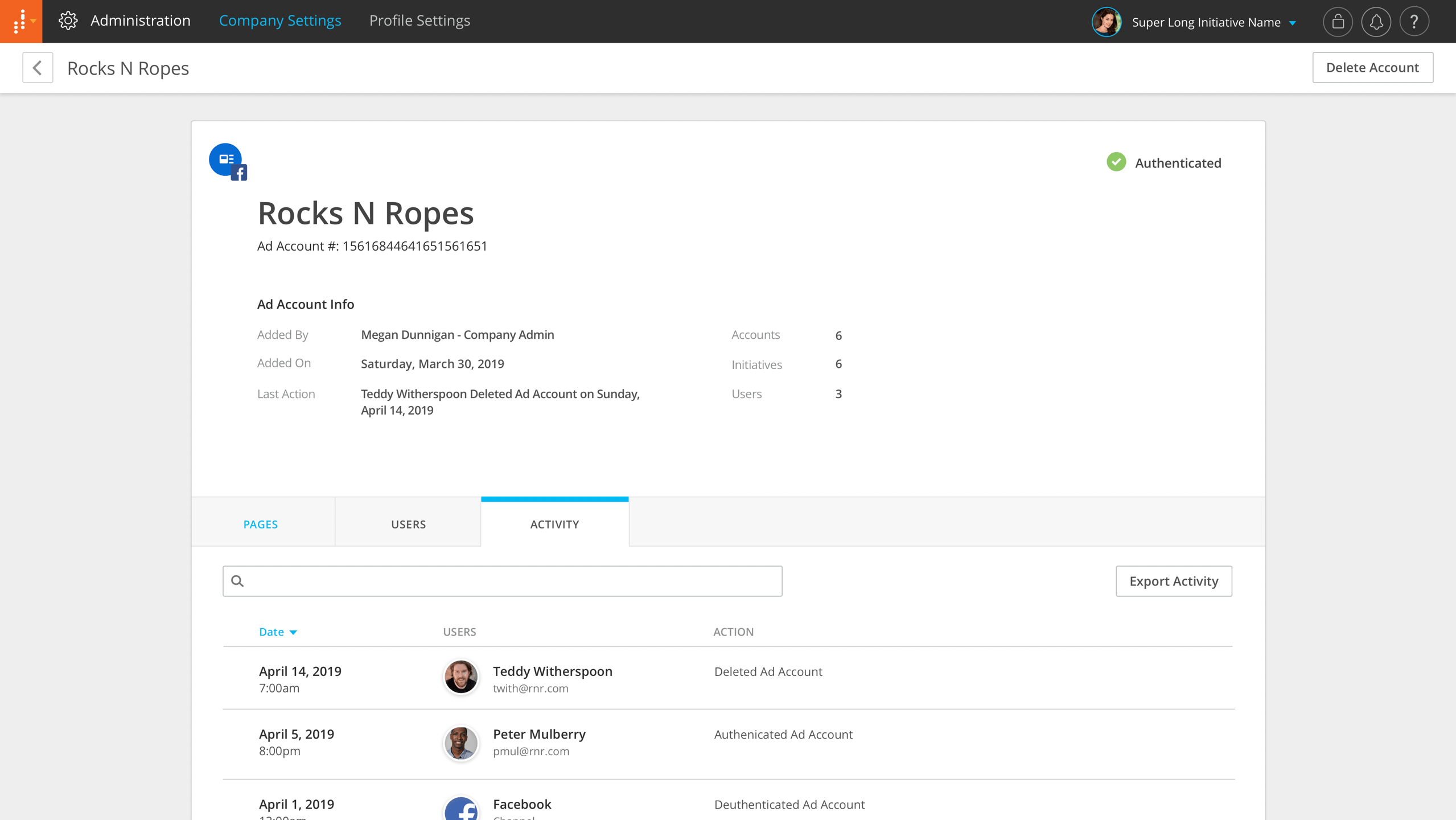Sort activity by Date column
Viewport: 1456px width, 820px height.
[278, 632]
